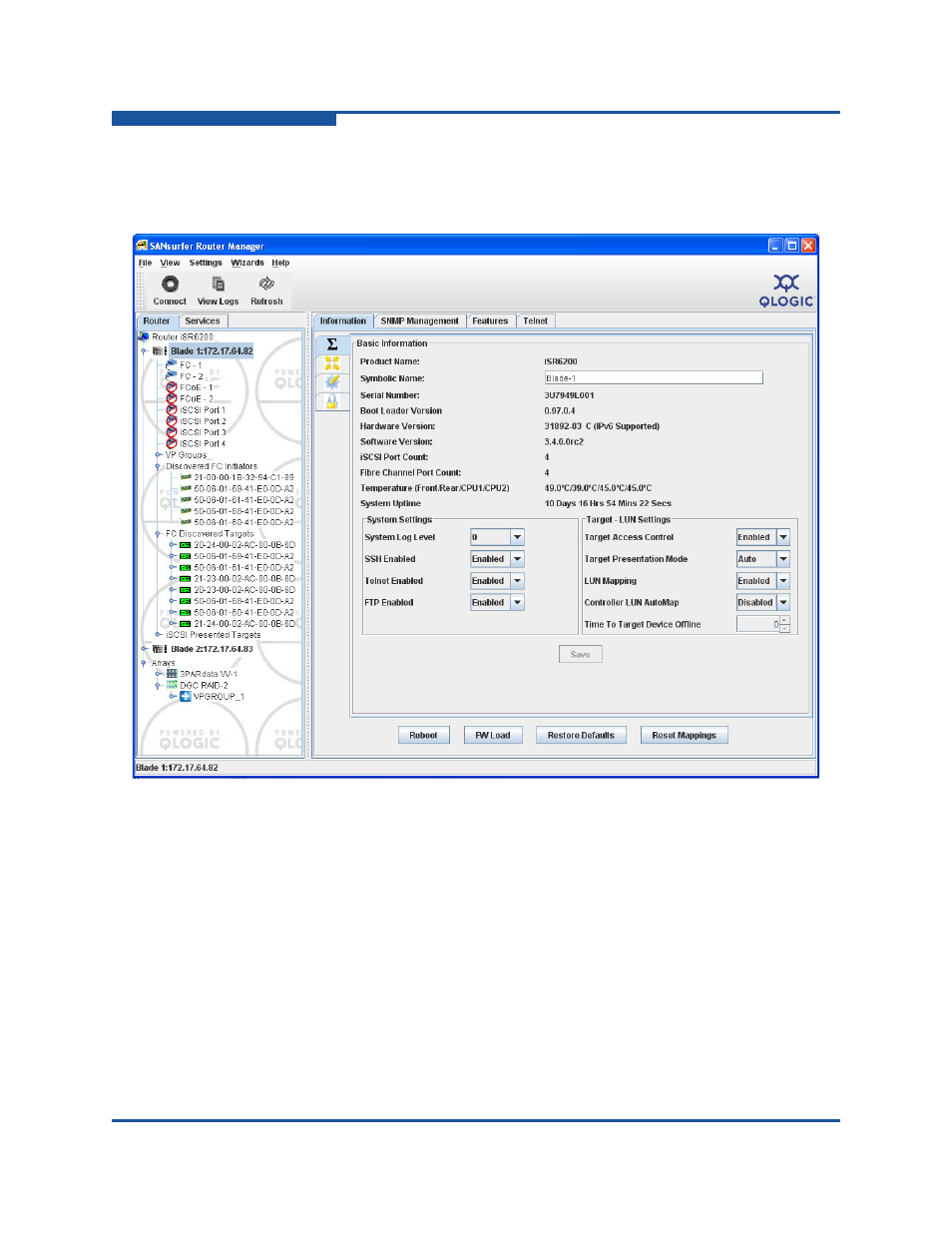The width and height of the screenshot is (952, 1233).
Task: Open the Wizards menu
Action: (x=247, y=264)
